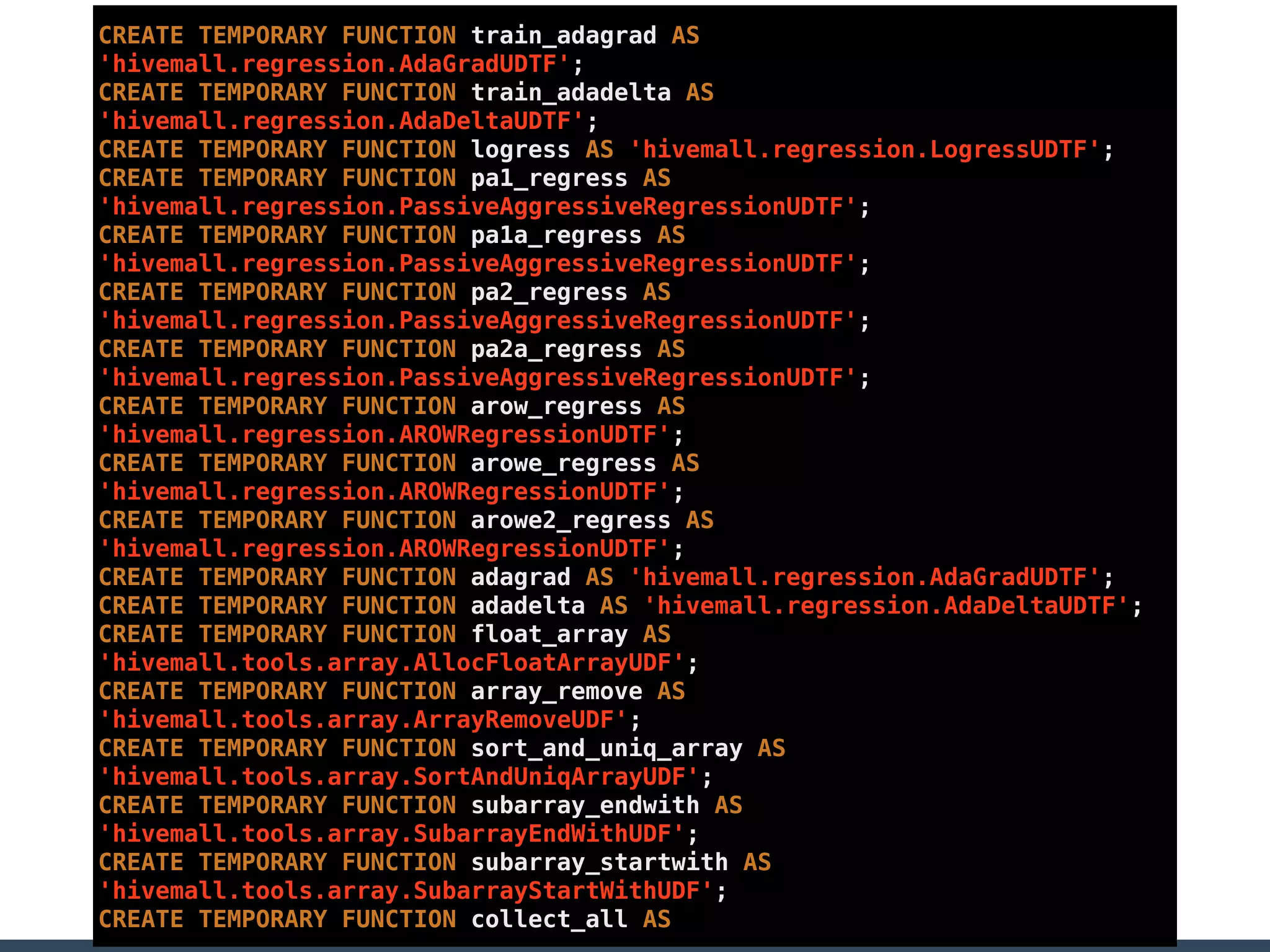Click the function name subarray_endwith
The width and height of the screenshot is (1270, 952).
[585, 806]
